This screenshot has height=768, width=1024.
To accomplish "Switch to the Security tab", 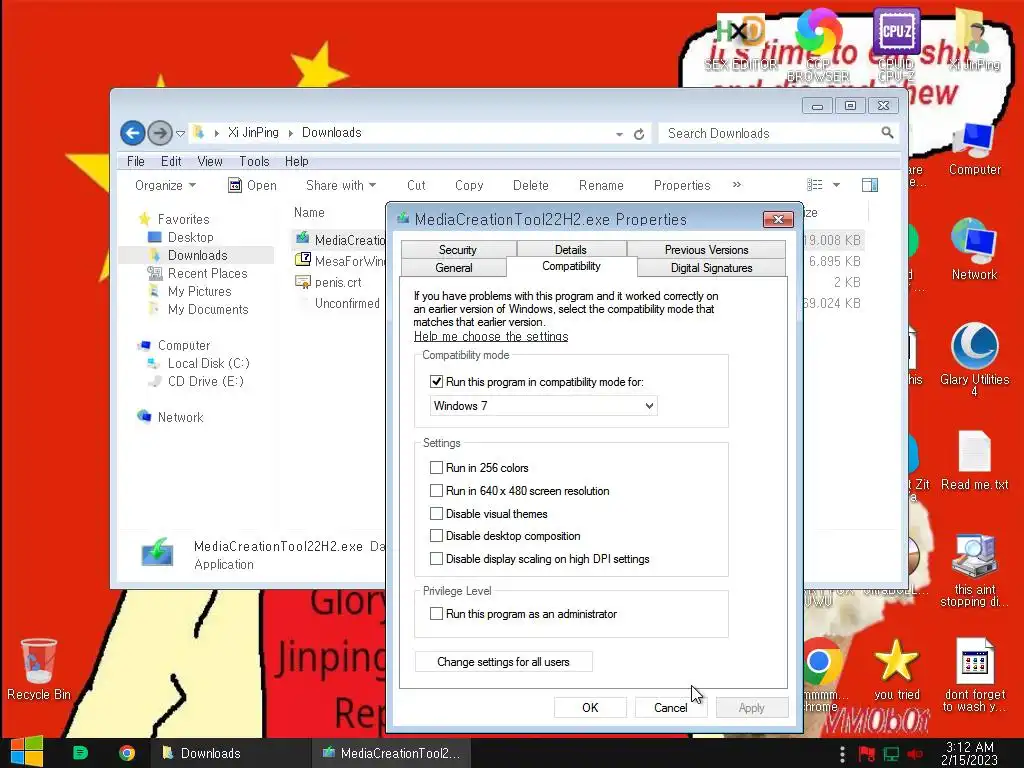I will pyautogui.click(x=458, y=249).
